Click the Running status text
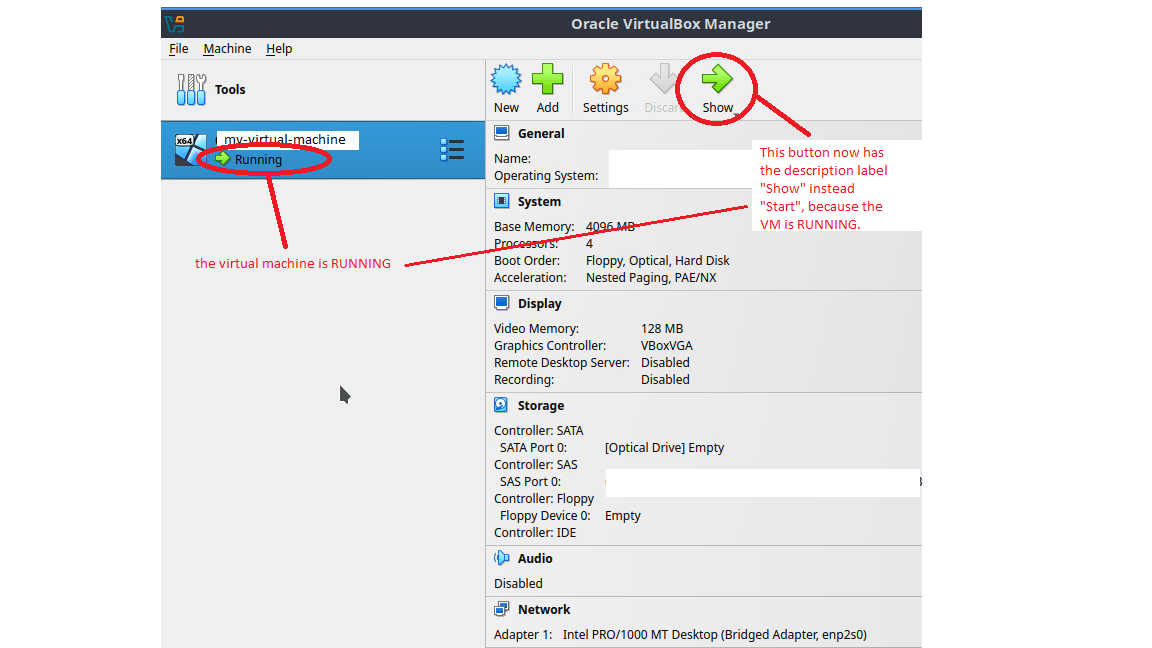The height and width of the screenshot is (648, 1152). 258,159
